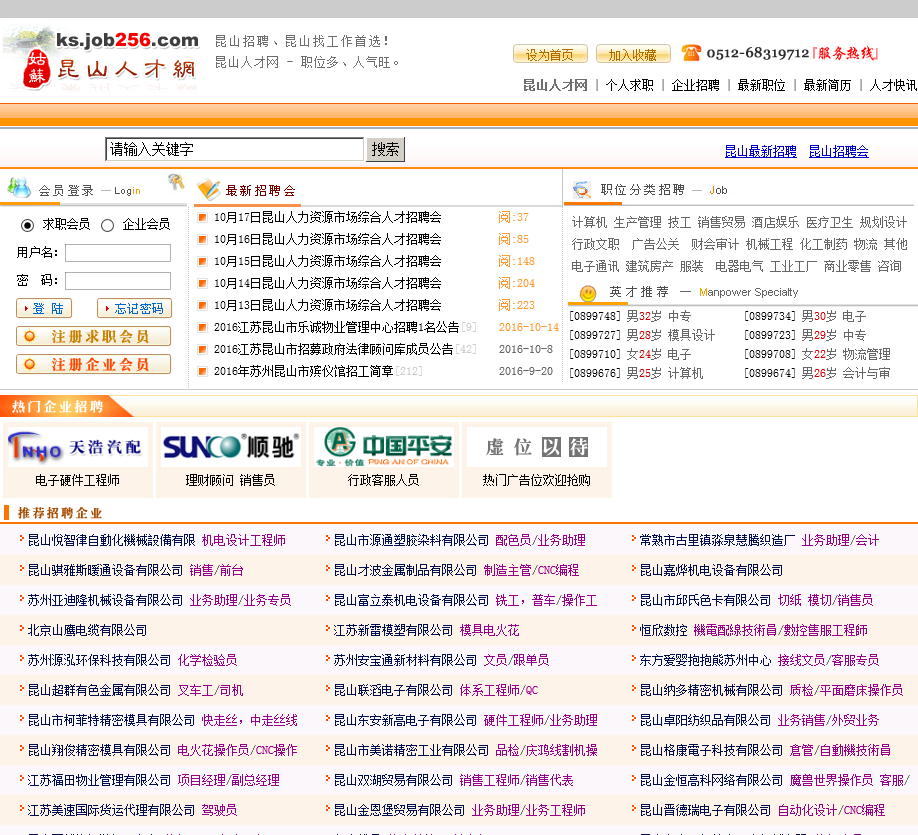This screenshot has height=835, width=918.
Task: Open 理财顾问 销售员 job link
Action: tap(231, 481)
